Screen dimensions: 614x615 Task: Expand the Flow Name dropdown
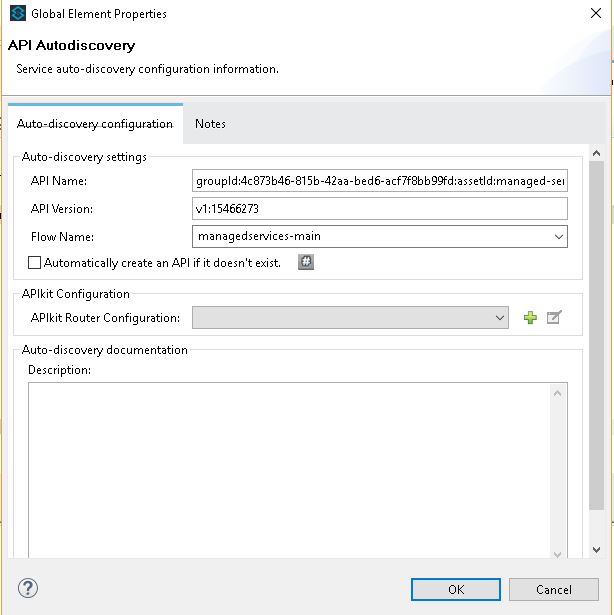[x=558, y=237]
